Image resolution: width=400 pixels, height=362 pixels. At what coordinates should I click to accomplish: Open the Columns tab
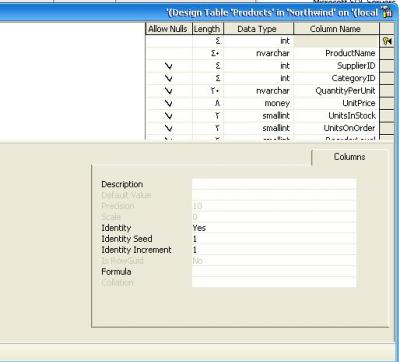tap(349, 157)
